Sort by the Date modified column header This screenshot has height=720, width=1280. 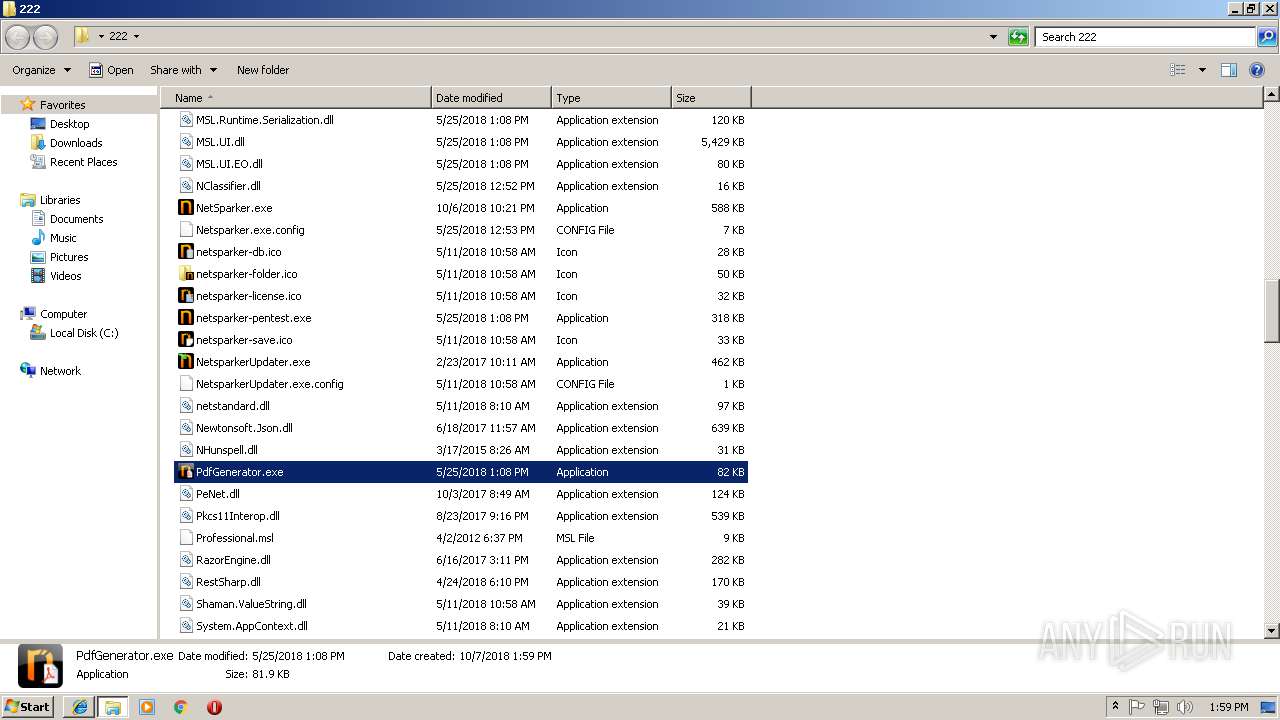[491, 98]
